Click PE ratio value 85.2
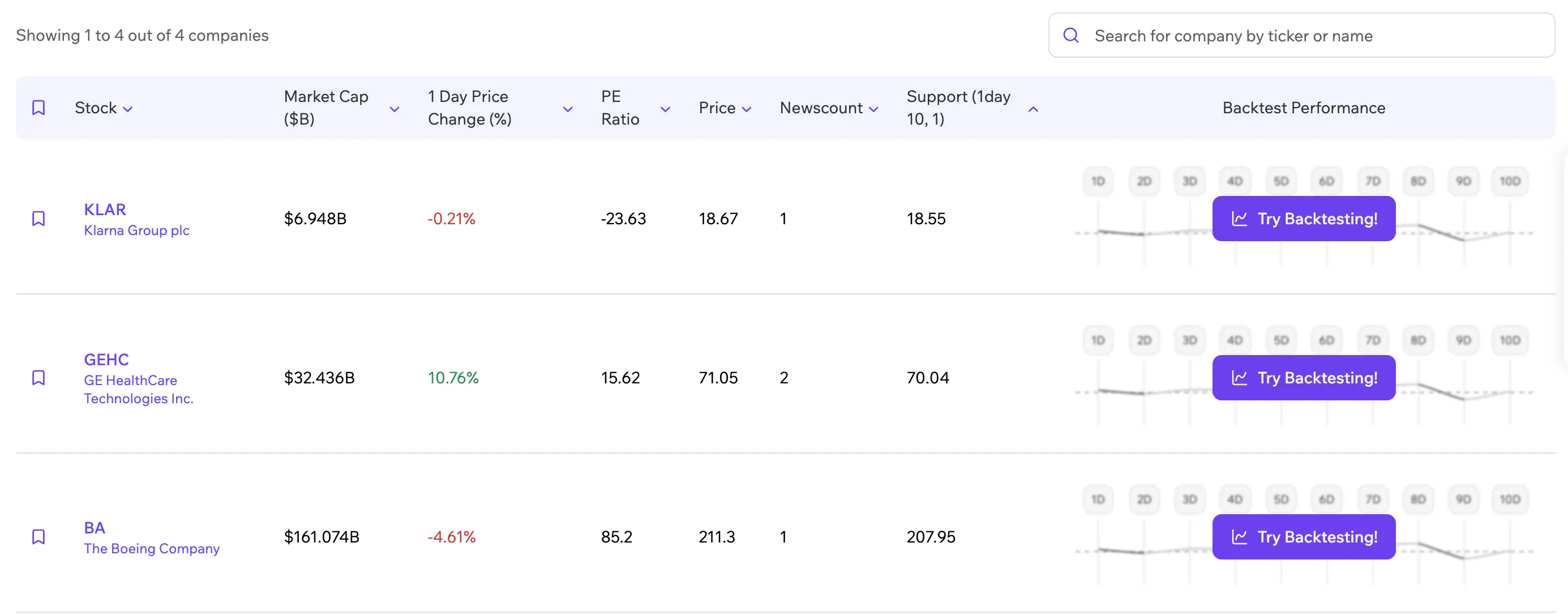This screenshot has height=615, width=1568. [616, 536]
